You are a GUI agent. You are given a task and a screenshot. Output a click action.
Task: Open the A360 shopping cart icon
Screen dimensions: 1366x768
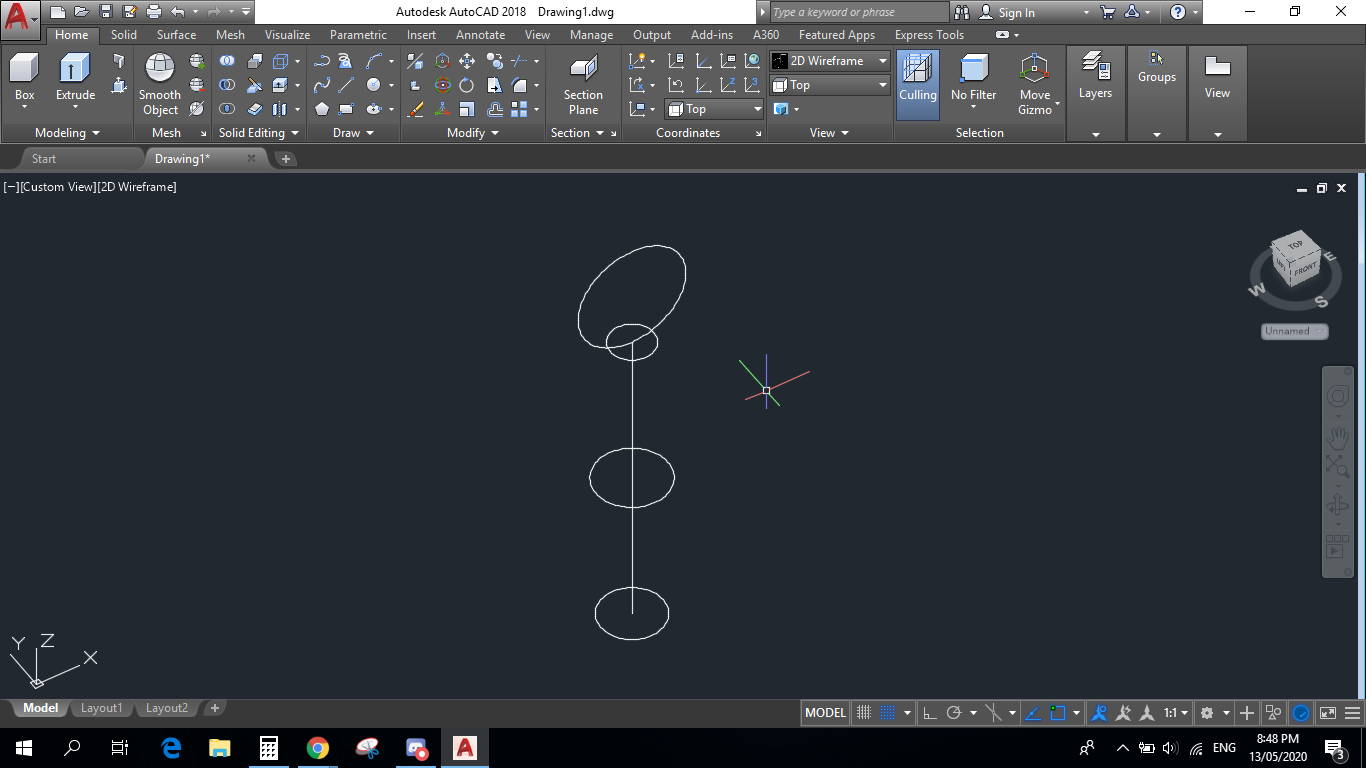click(x=1107, y=12)
